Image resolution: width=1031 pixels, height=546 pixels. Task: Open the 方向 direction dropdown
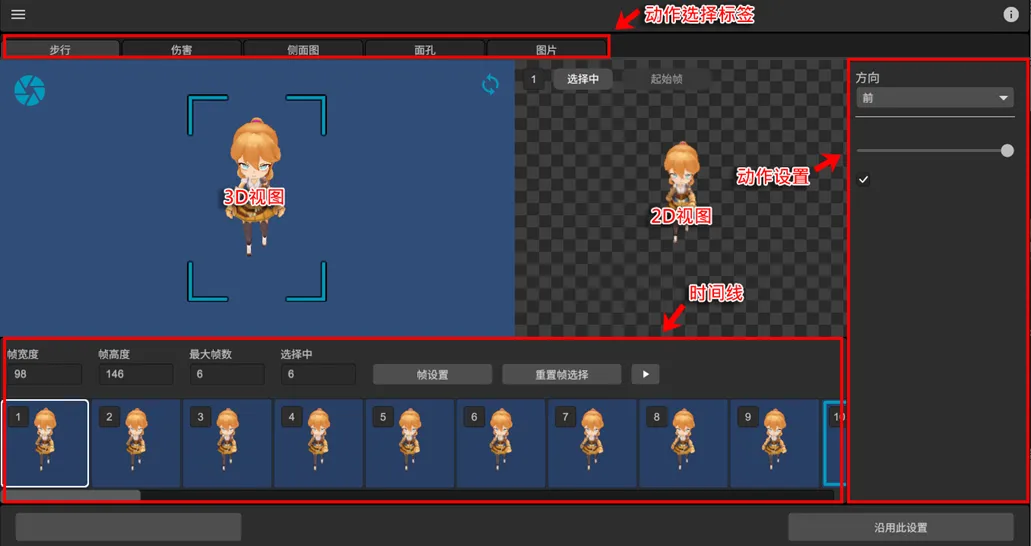(935, 98)
